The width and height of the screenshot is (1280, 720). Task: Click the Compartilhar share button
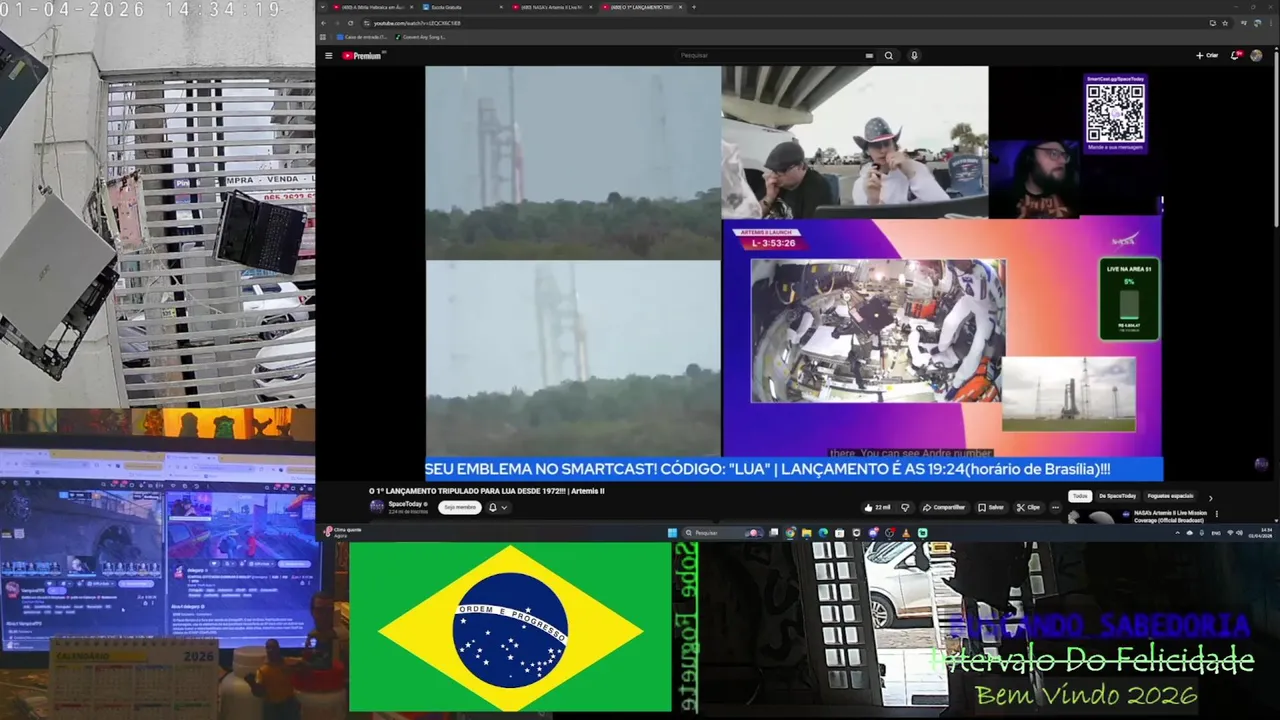click(x=944, y=507)
